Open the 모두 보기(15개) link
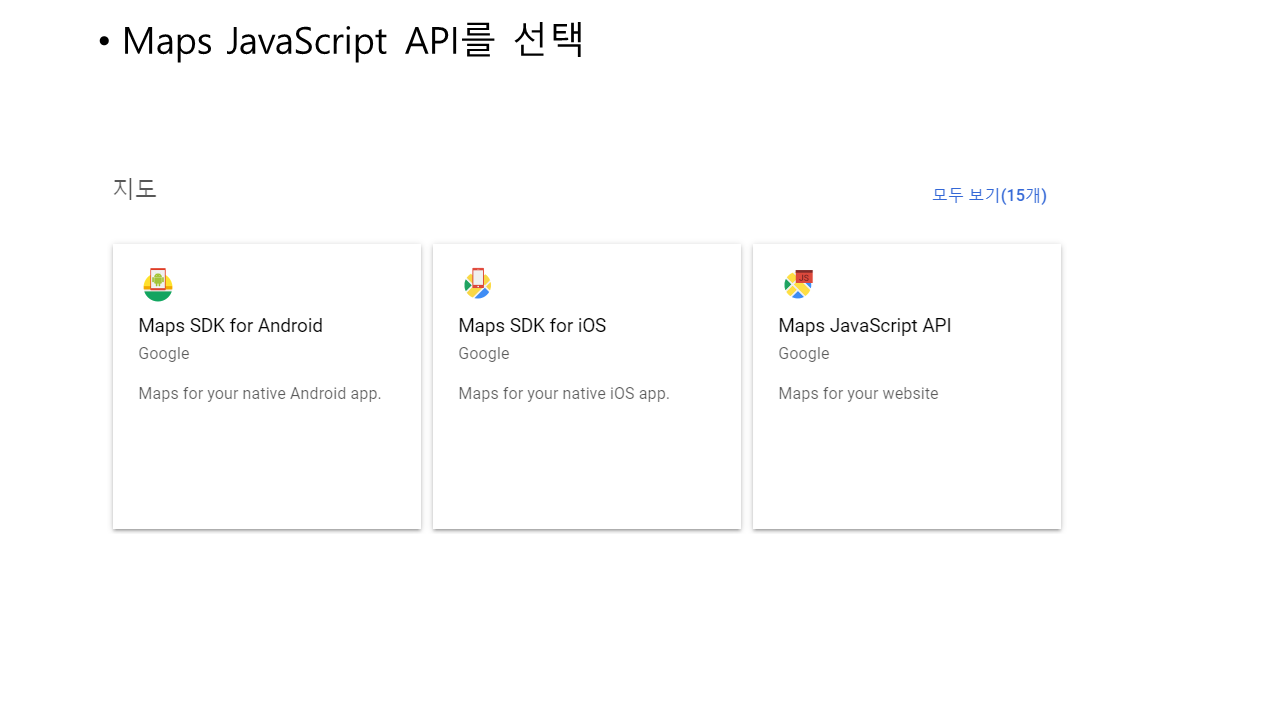The image size is (1280, 720). tap(988, 195)
